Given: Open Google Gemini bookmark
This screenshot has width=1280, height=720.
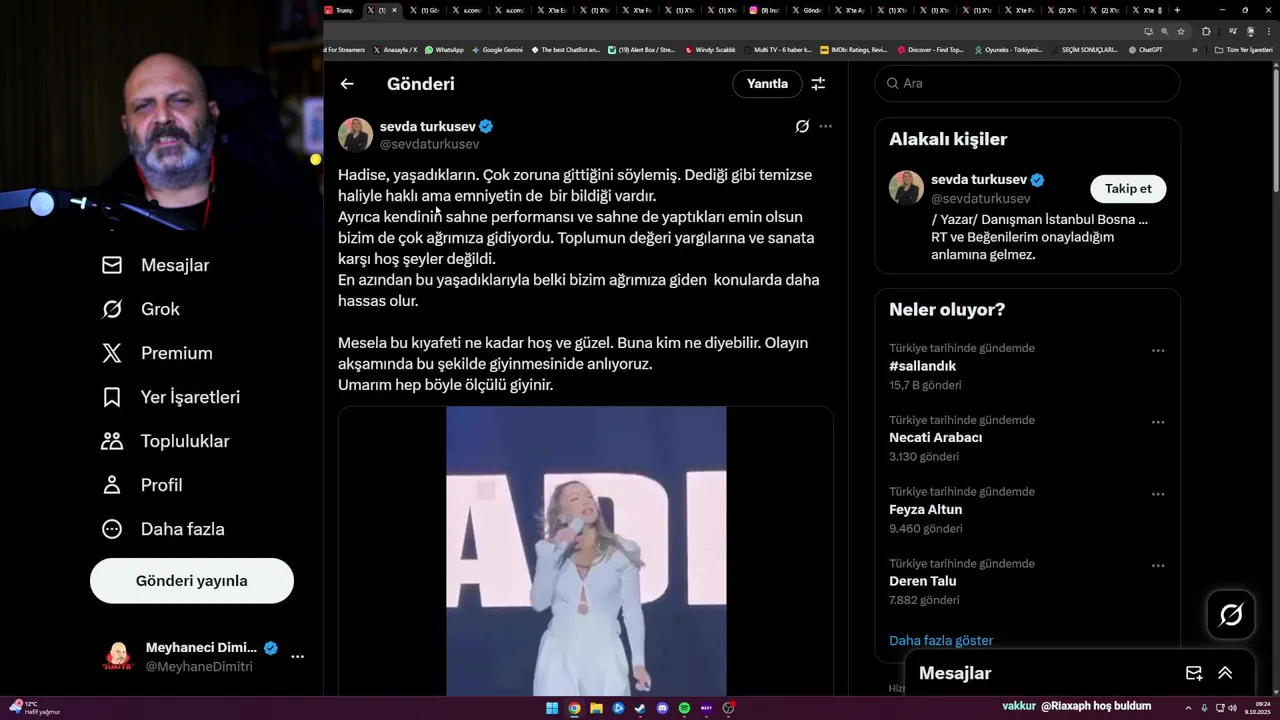Looking at the screenshot, I should (x=497, y=50).
